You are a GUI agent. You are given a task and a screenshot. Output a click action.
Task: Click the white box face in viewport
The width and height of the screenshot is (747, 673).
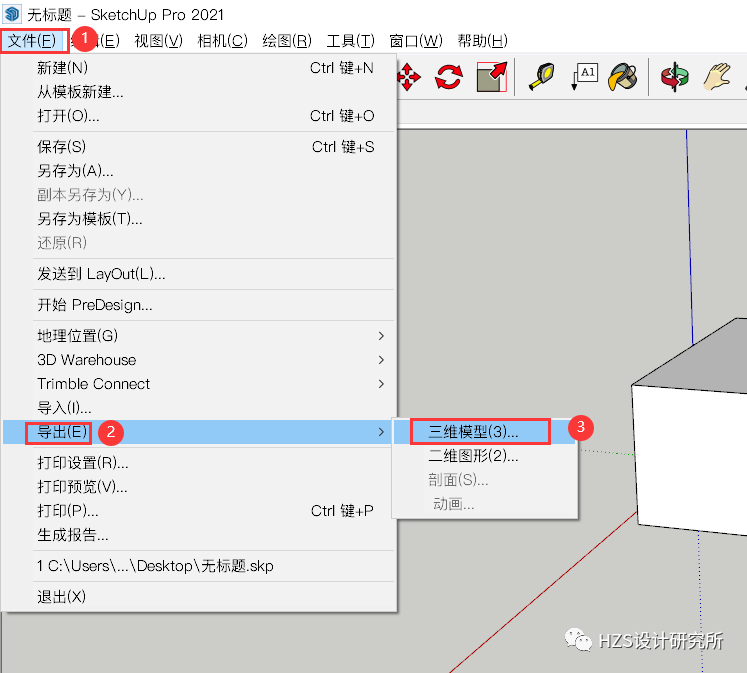tap(691, 460)
